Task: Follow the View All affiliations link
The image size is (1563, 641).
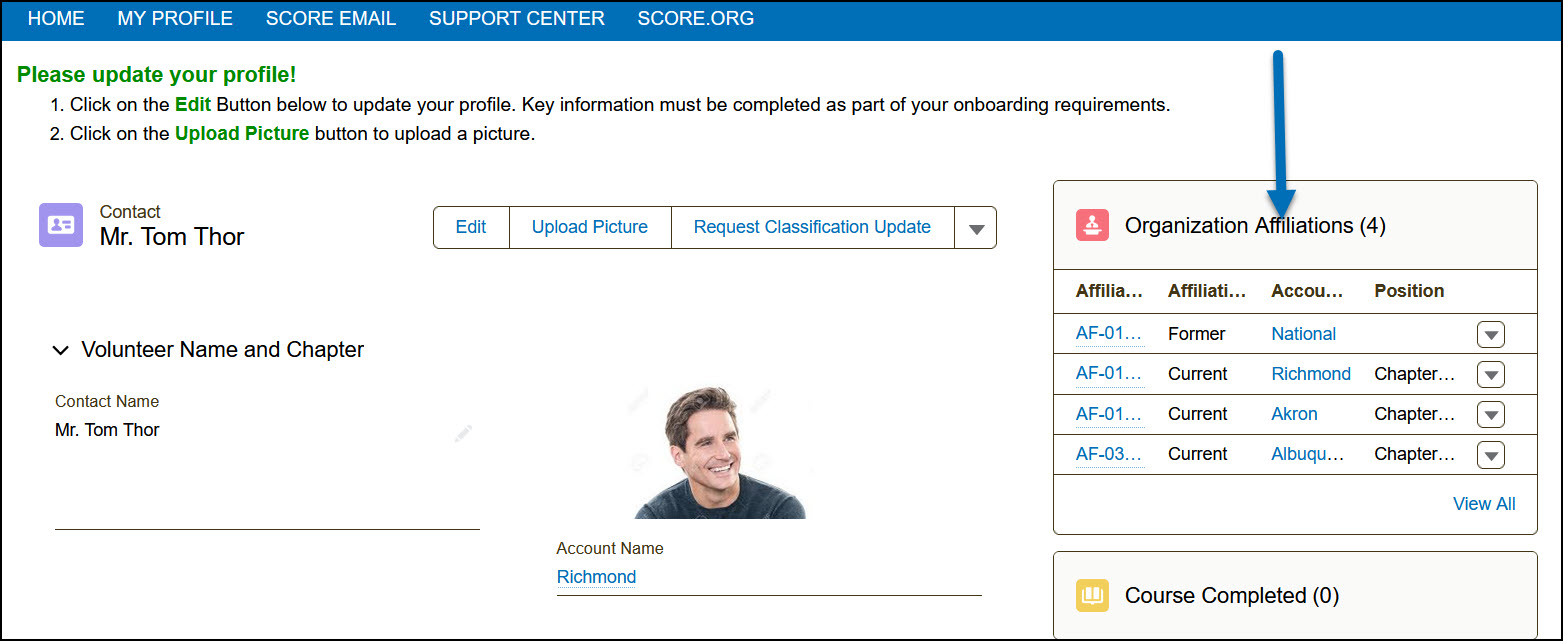Action: 1484,504
